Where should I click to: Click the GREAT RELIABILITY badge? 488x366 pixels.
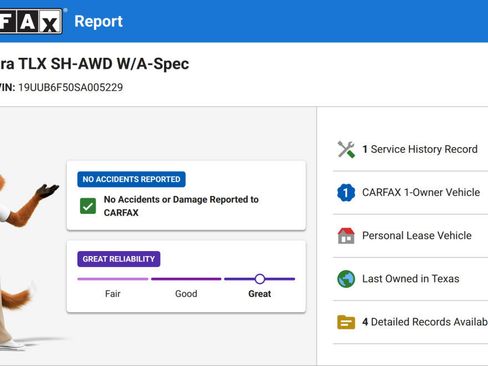click(119, 259)
